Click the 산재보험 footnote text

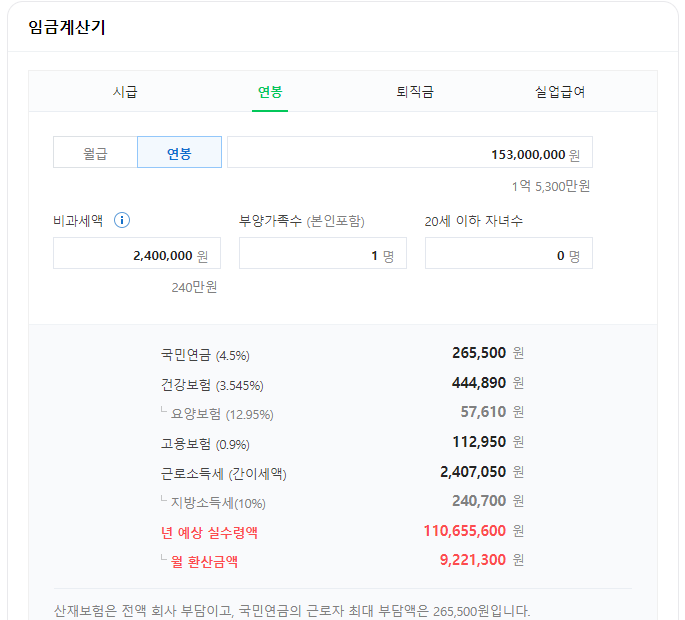click(292, 611)
